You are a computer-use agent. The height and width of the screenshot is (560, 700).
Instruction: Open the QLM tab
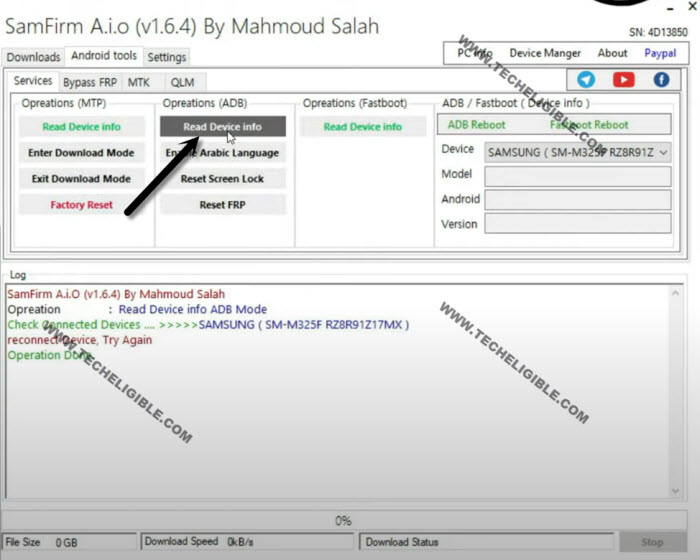pos(182,83)
